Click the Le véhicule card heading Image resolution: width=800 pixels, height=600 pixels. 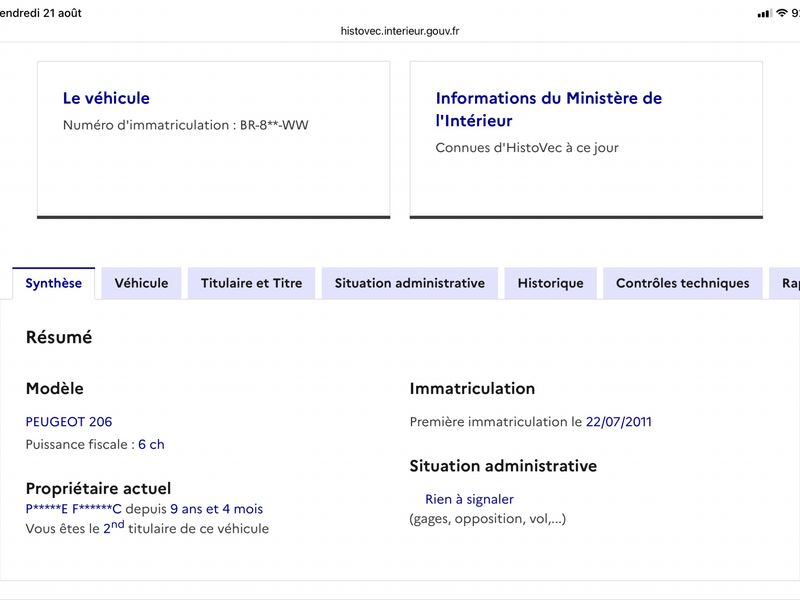[106, 98]
